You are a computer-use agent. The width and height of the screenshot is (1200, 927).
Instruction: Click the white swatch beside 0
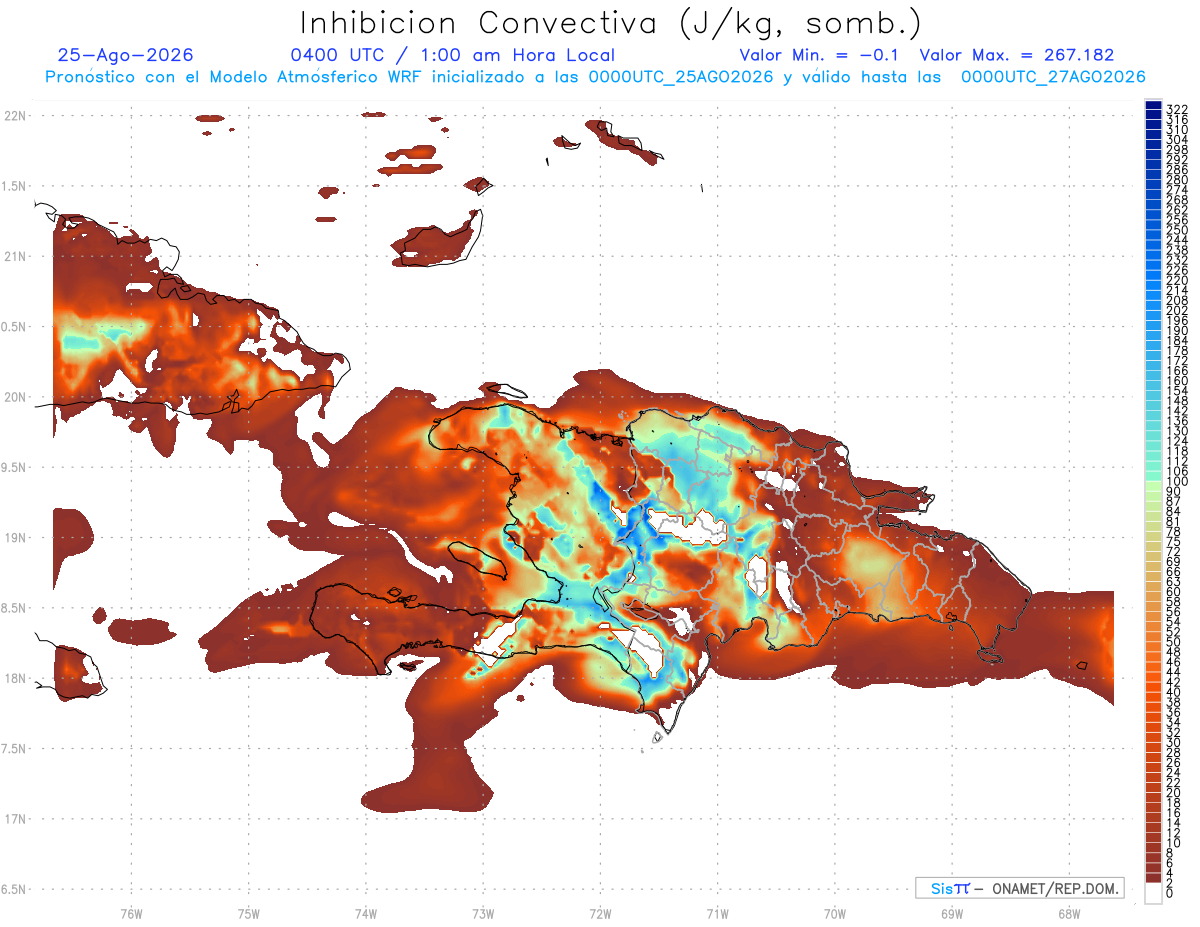(x=1153, y=894)
